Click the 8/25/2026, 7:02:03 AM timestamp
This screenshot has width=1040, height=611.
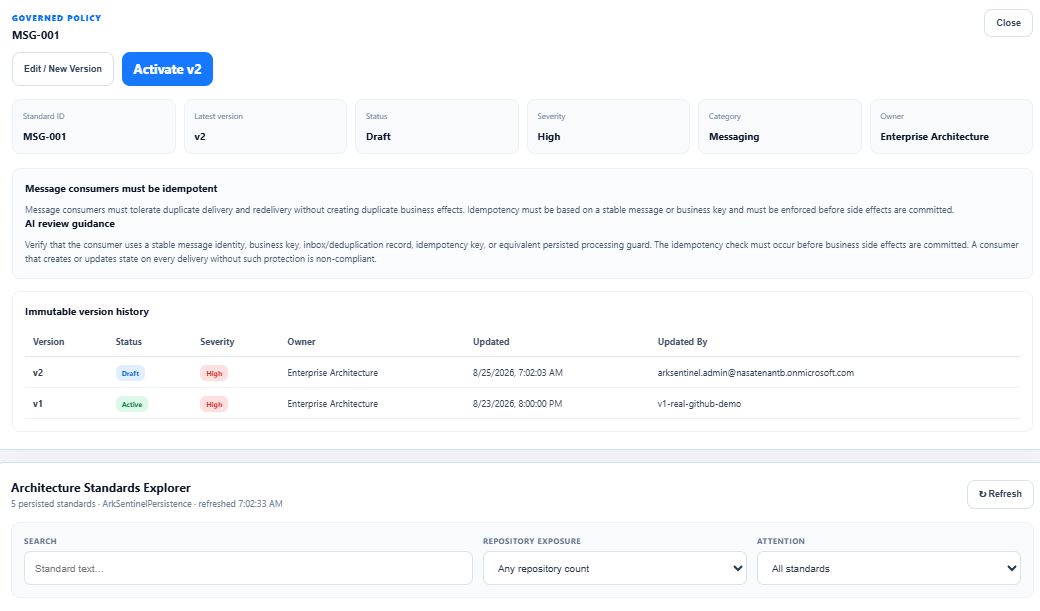pos(517,373)
